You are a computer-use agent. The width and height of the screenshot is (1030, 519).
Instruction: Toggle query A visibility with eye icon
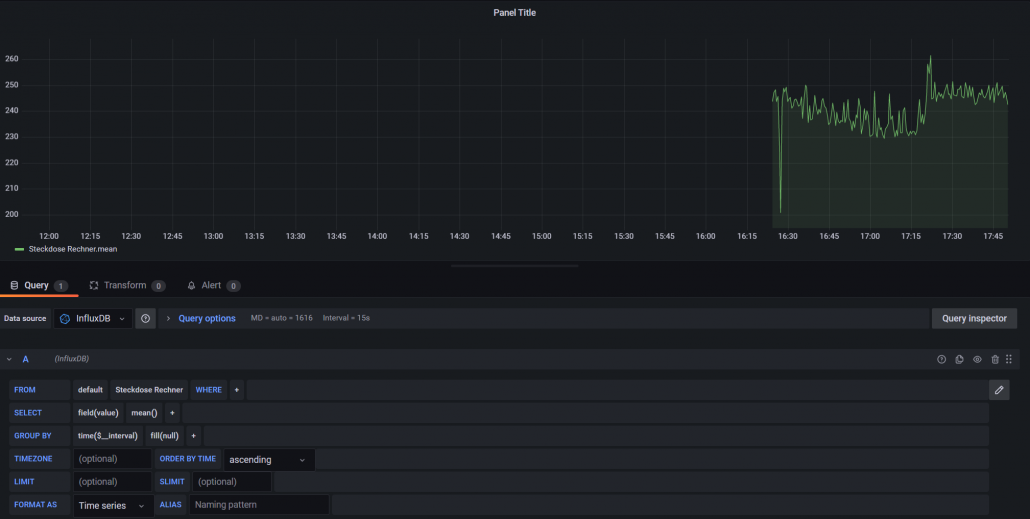977,359
